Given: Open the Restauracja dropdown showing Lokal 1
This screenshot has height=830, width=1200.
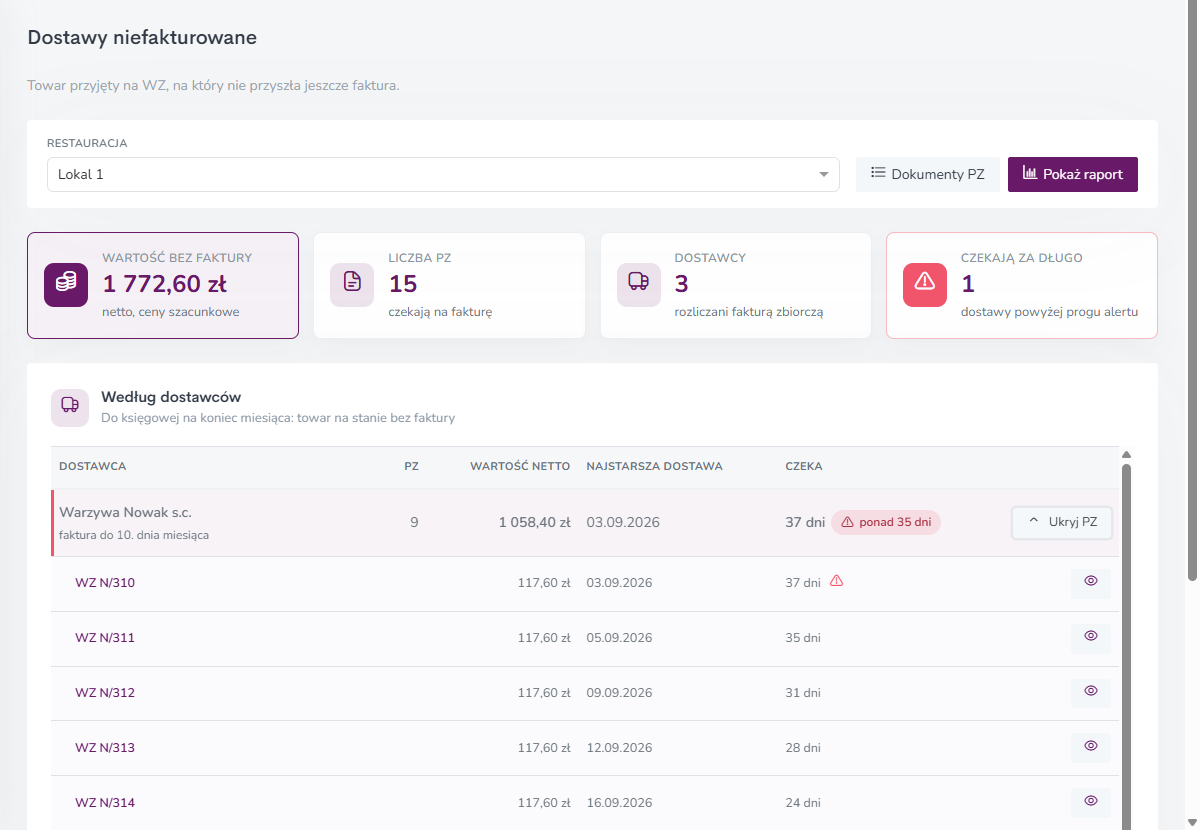Looking at the screenshot, I should coord(443,174).
